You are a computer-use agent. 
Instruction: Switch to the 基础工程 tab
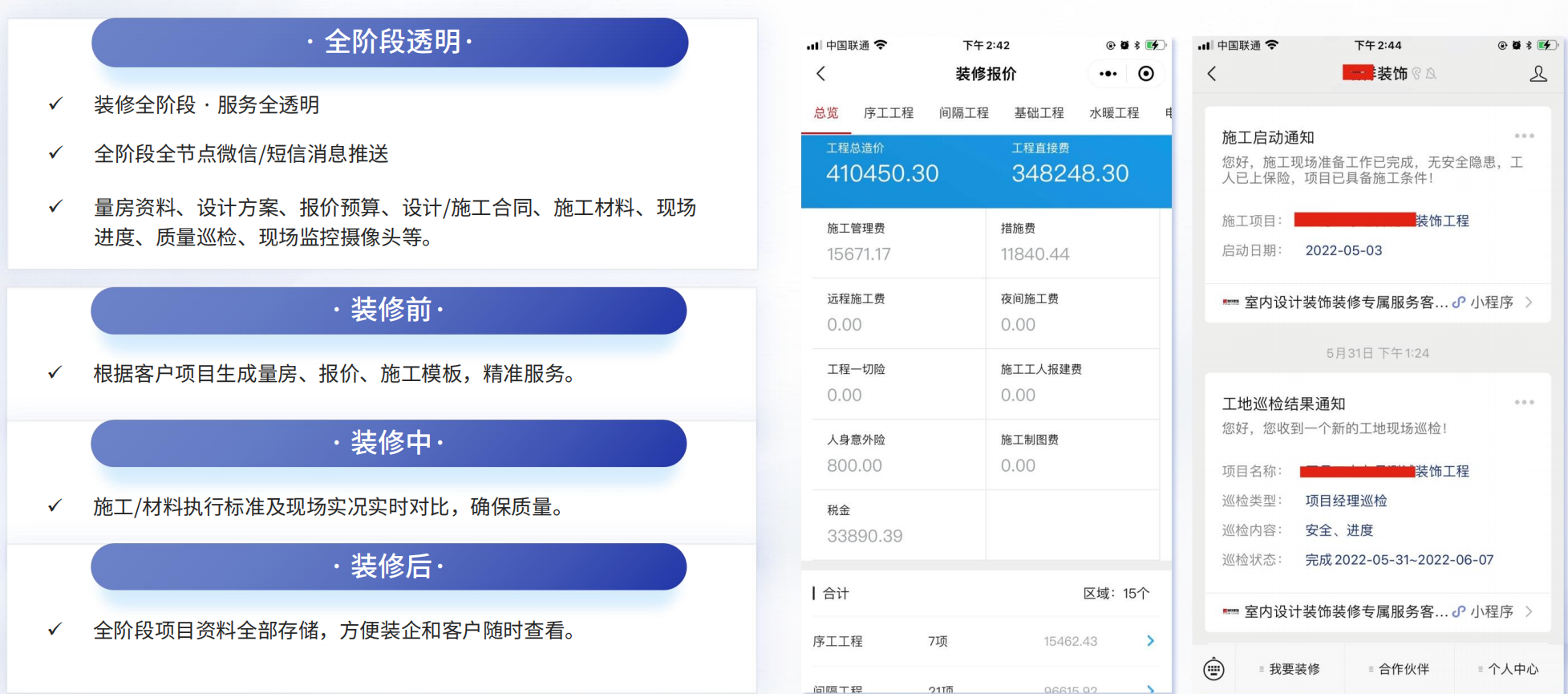(x=1039, y=113)
